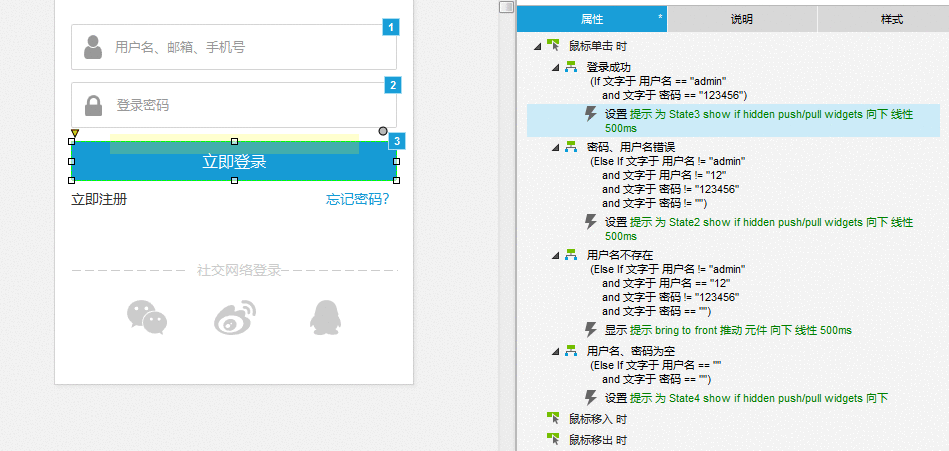Collapse the 密码、用户名错误 case
This screenshot has height=451, width=949.
555,147
